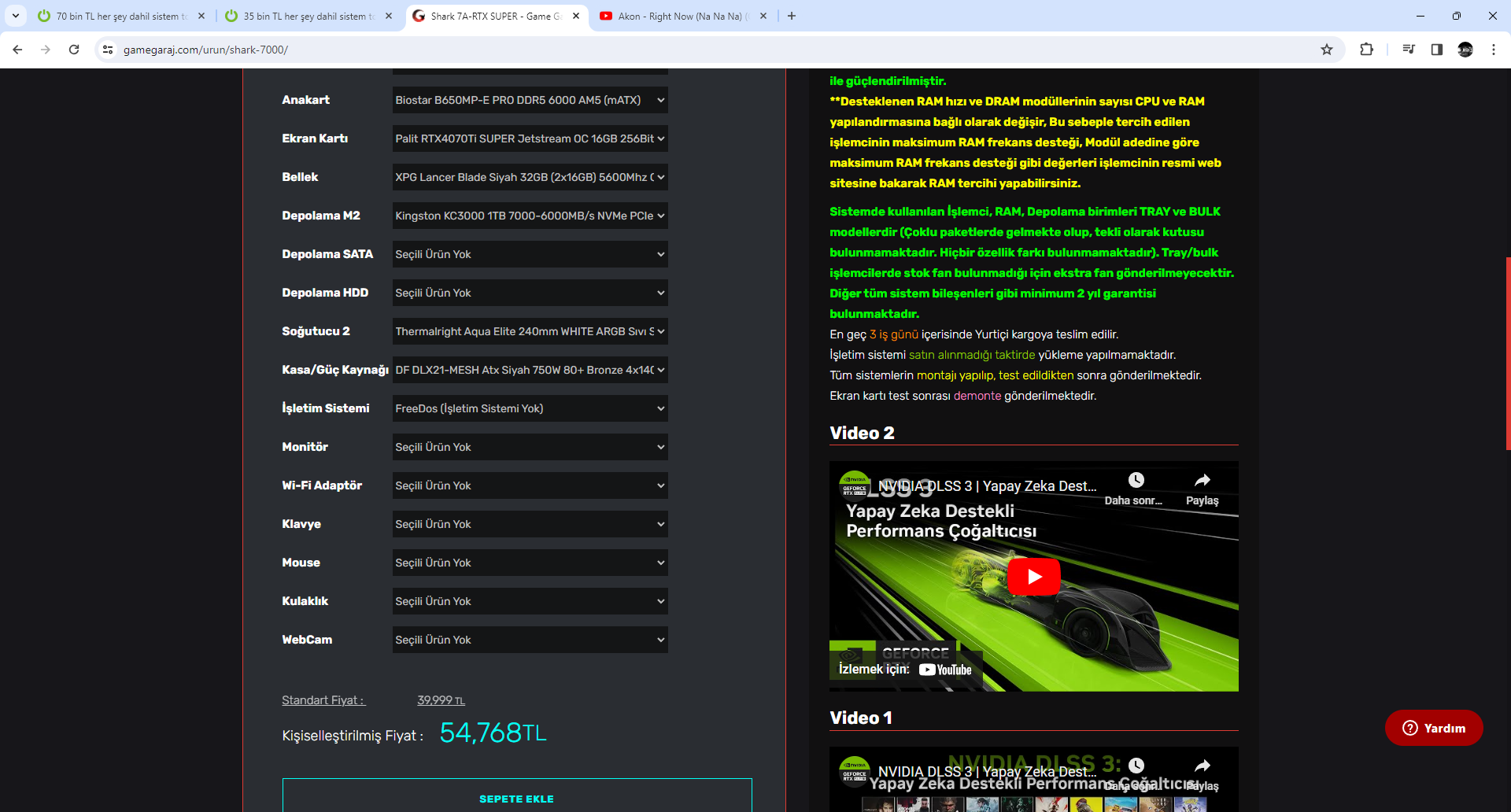1511x812 pixels.
Task: Open the browser extensions menu
Action: coord(1366,50)
